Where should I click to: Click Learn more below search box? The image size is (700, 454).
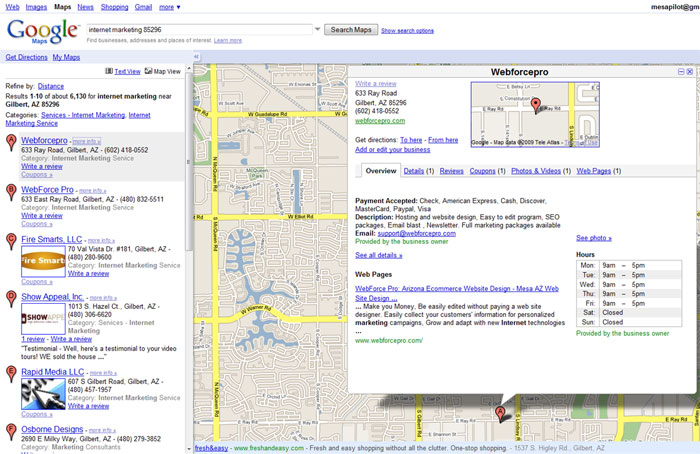(228, 40)
